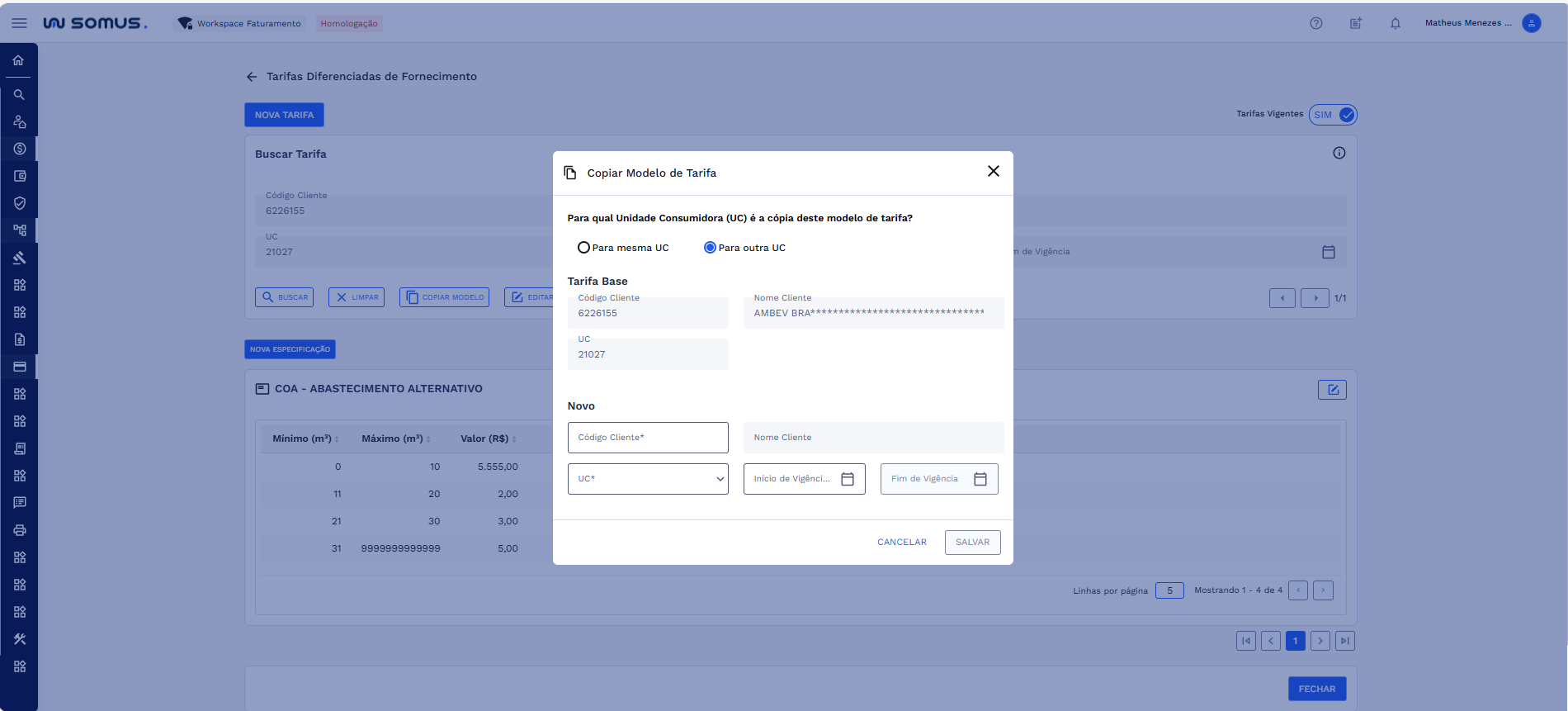
Task: Click the notifications bell icon
Action: (1395, 23)
